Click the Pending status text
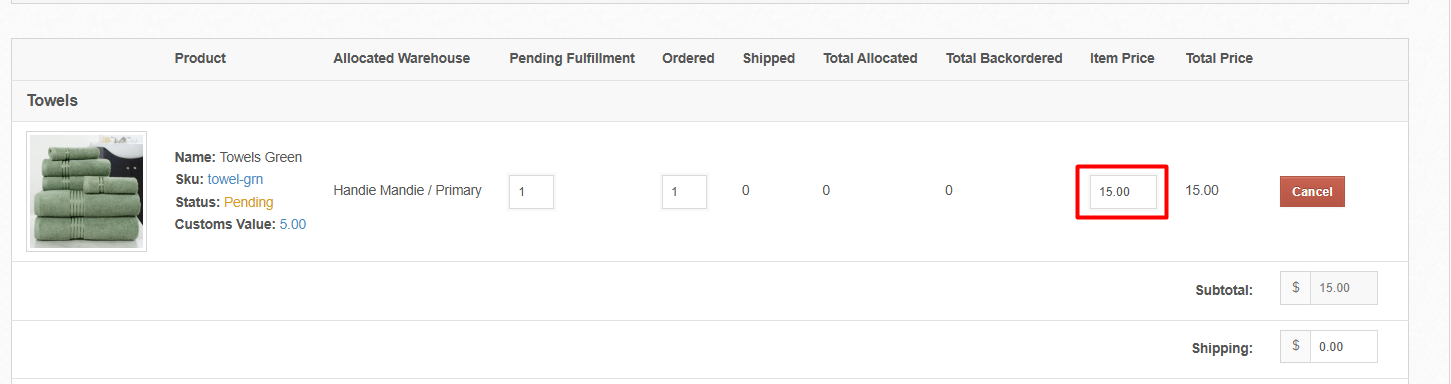The height and width of the screenshot is (384, 1451). [x=249, y=202]
